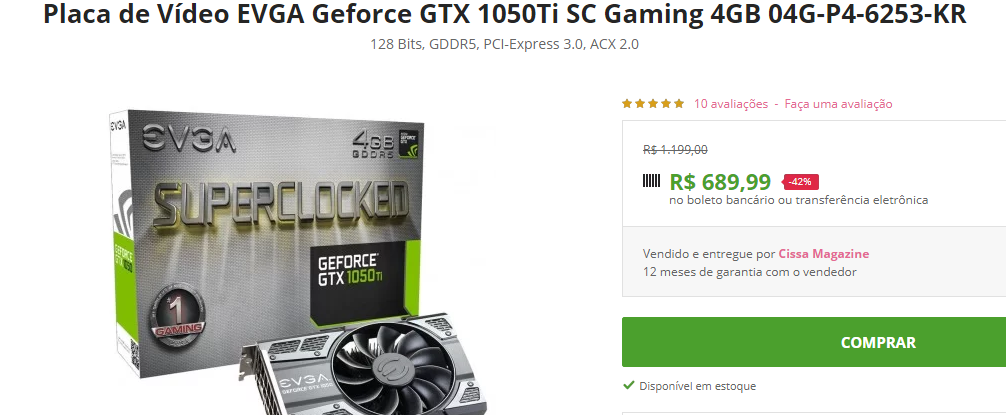Image resolution: width=1006 pixels, height=415 pixels.
Task: Click the NVIDIA logo on the box
Action: click(x=409, y=144)
